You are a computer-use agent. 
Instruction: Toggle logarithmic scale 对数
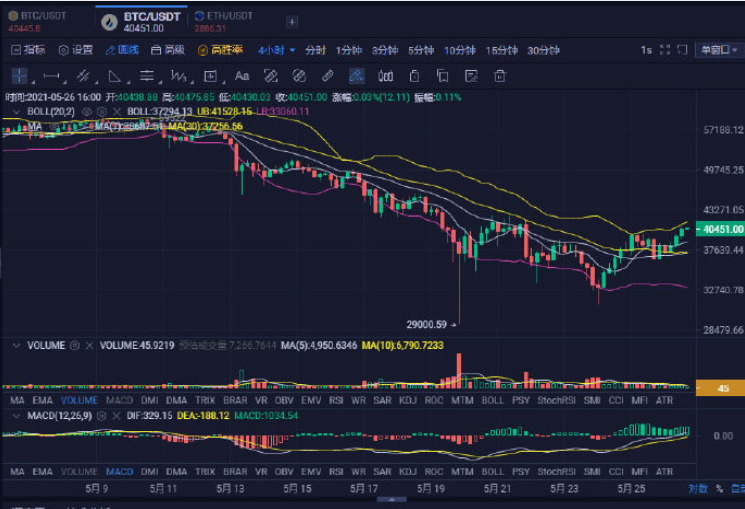(x=698, y=489)
